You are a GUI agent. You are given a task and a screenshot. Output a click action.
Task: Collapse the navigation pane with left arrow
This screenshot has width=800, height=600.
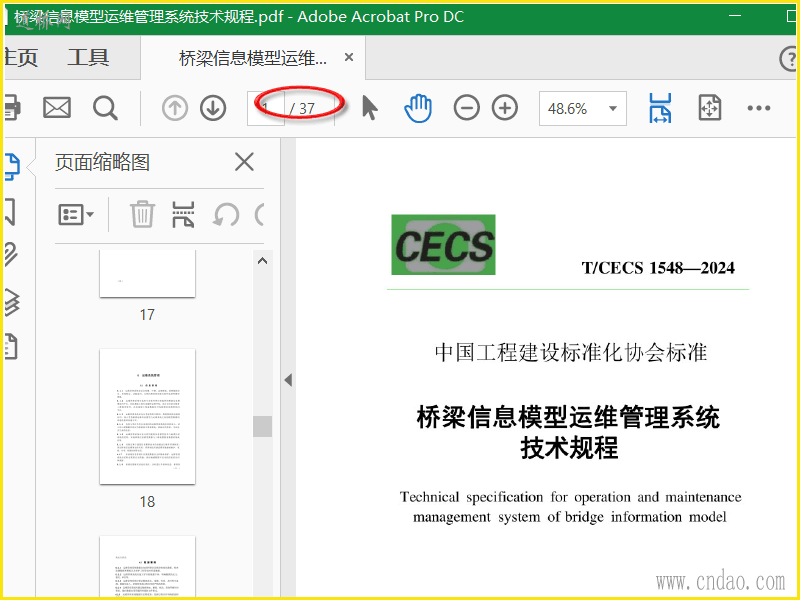click(288, 380)
